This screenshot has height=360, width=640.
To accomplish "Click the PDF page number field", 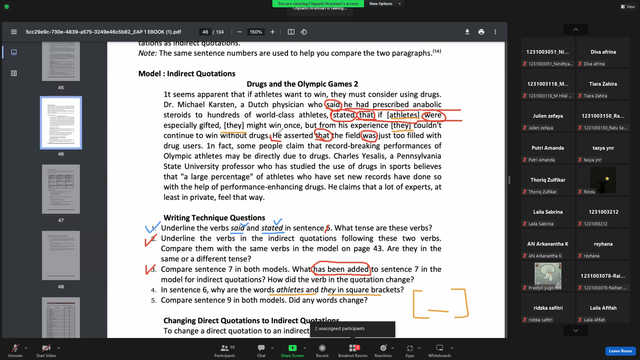I will click(205, 32).
